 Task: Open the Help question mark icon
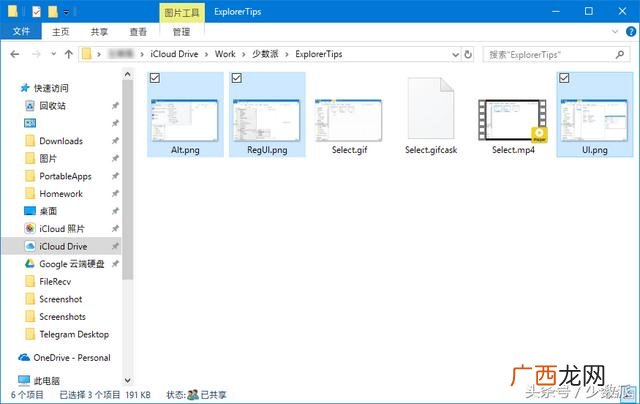pyautogui.click(x=631, y=32)
